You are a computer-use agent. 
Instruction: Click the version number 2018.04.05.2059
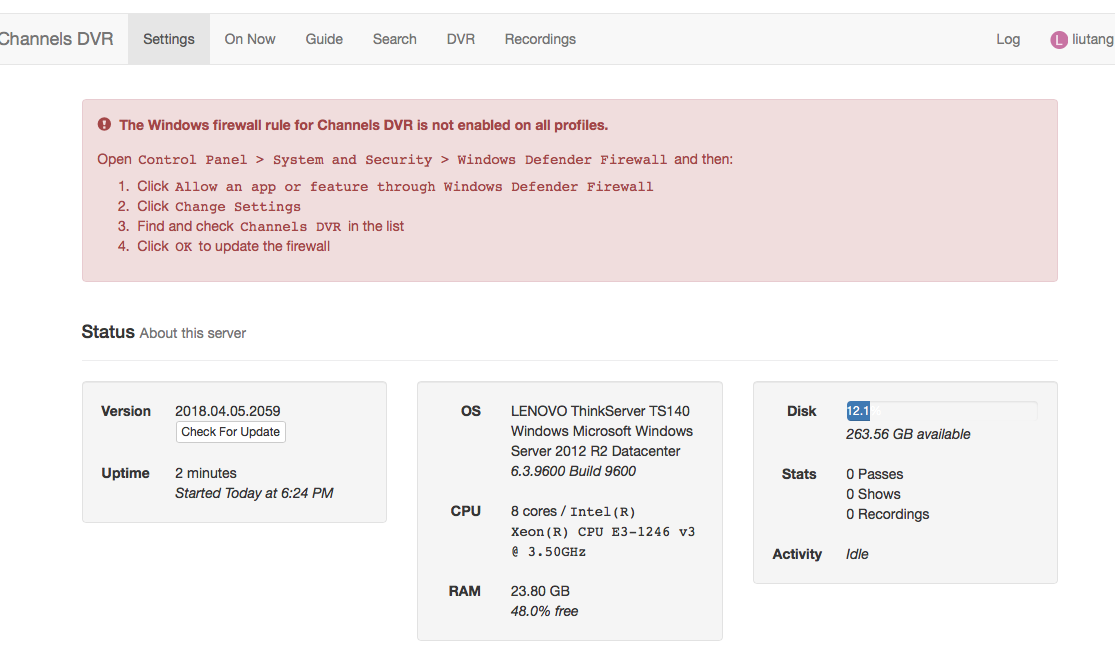(226, 410)
